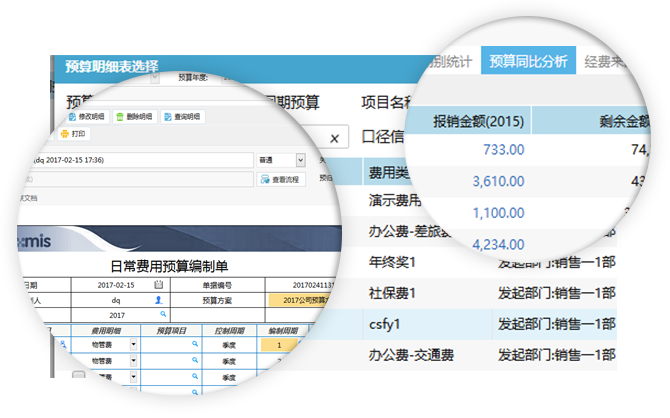Click the 3,610.00 amount link
Viewport: 670px width, 418px height.
[498, 181]
